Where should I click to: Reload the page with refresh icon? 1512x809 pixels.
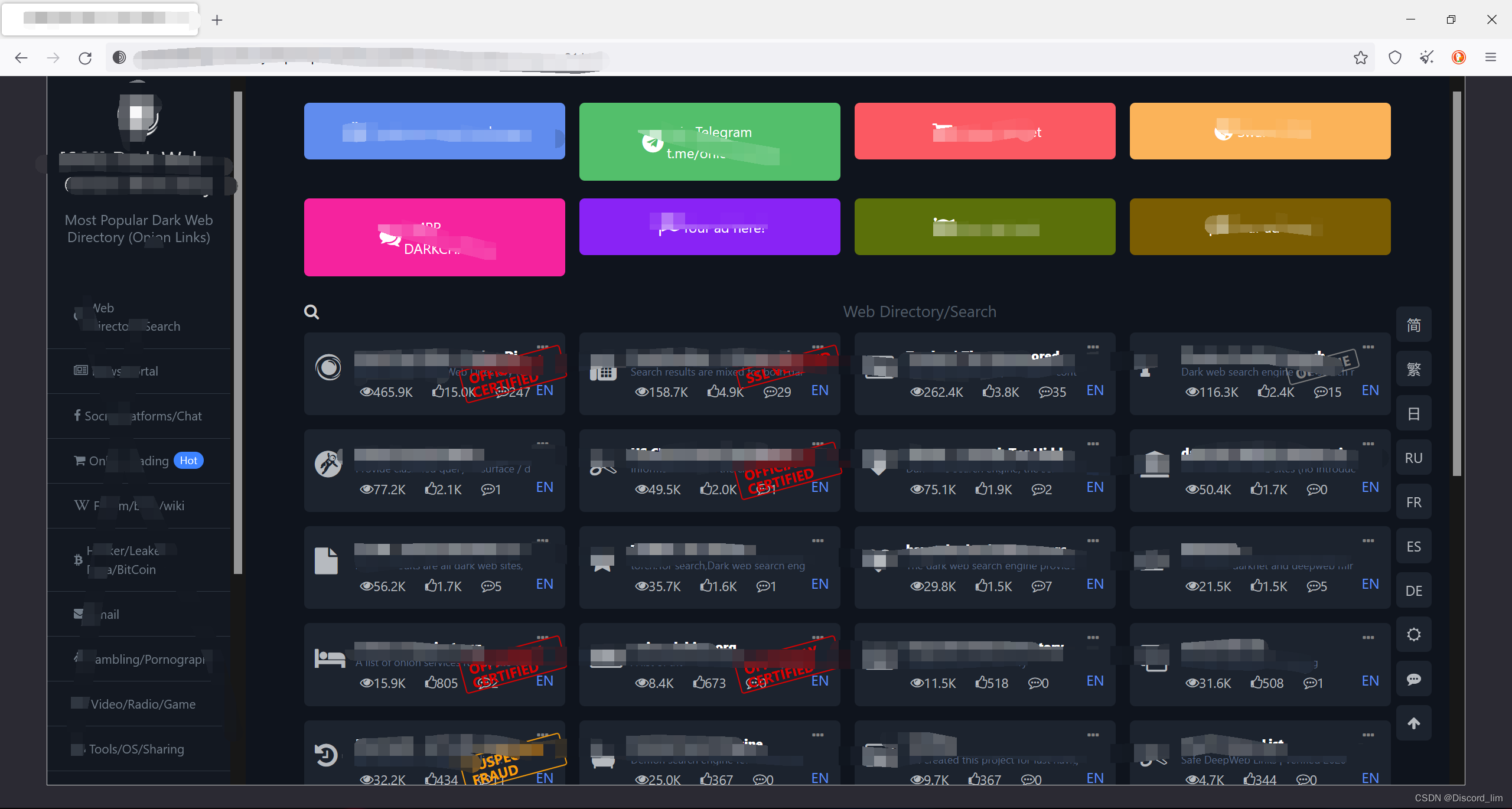tap(85, 58)
